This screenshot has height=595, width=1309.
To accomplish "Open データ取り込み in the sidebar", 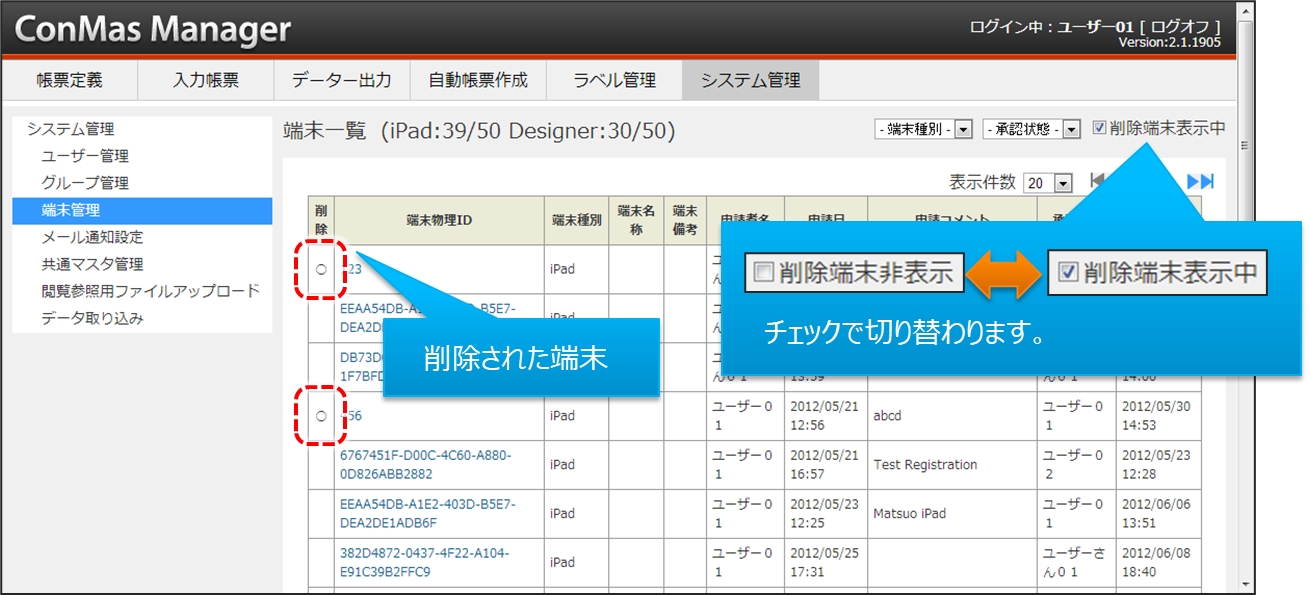I will pos(92,318).
